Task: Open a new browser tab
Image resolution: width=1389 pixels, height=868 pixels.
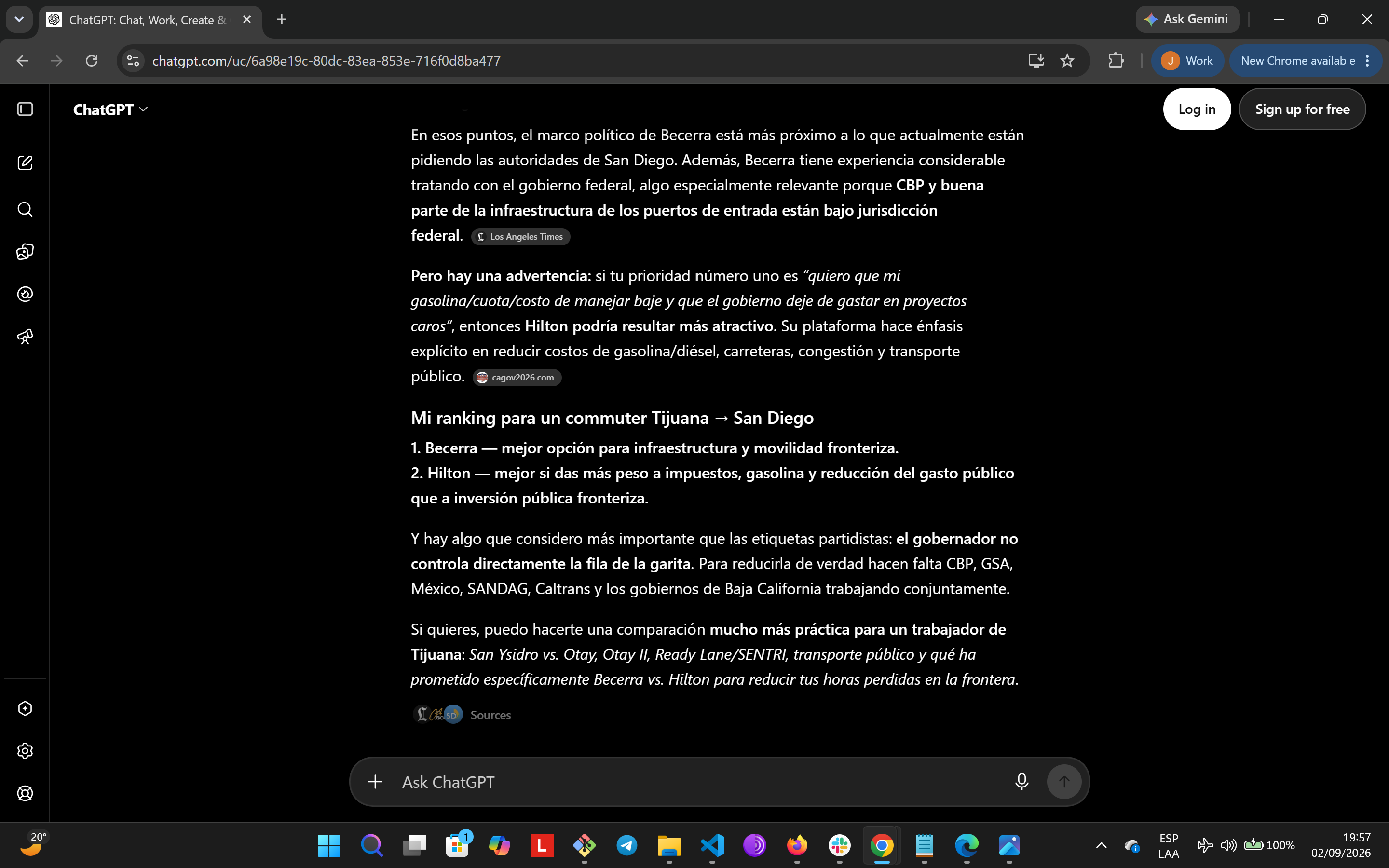Action: pyautogui.click(x=281, y=19)
